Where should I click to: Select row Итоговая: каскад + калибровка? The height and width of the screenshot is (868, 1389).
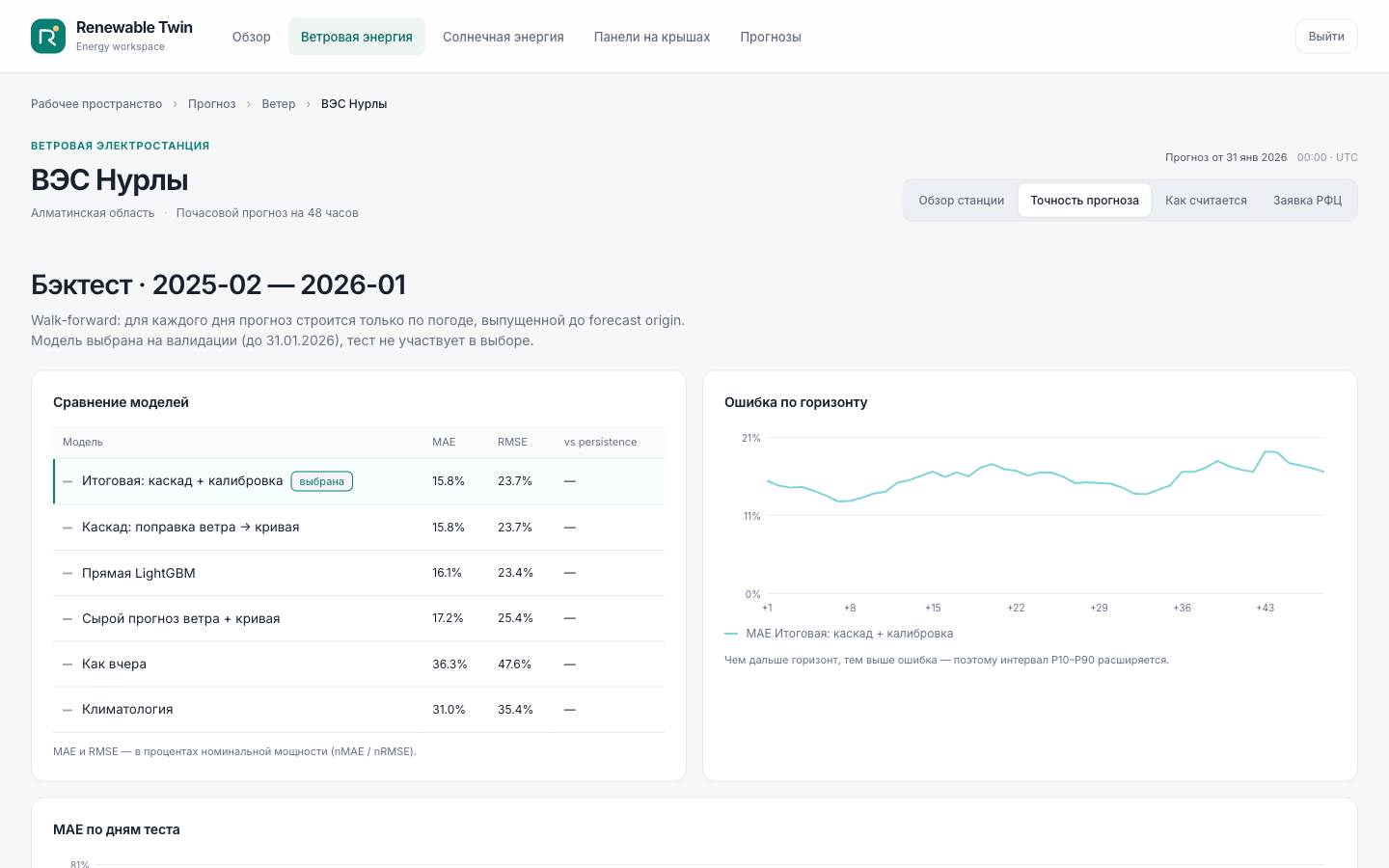click(359, 481)
